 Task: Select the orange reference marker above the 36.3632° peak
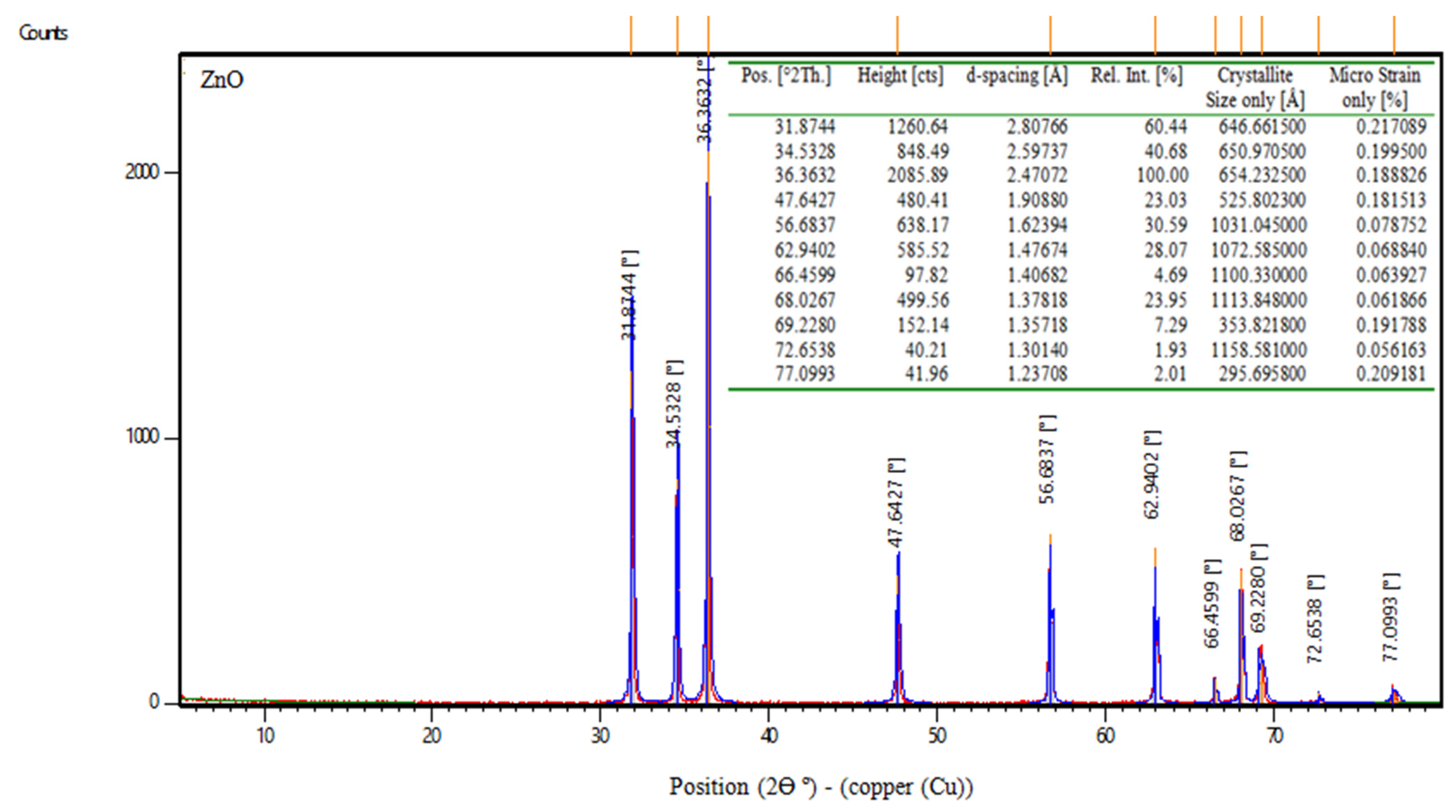point(708,34)
